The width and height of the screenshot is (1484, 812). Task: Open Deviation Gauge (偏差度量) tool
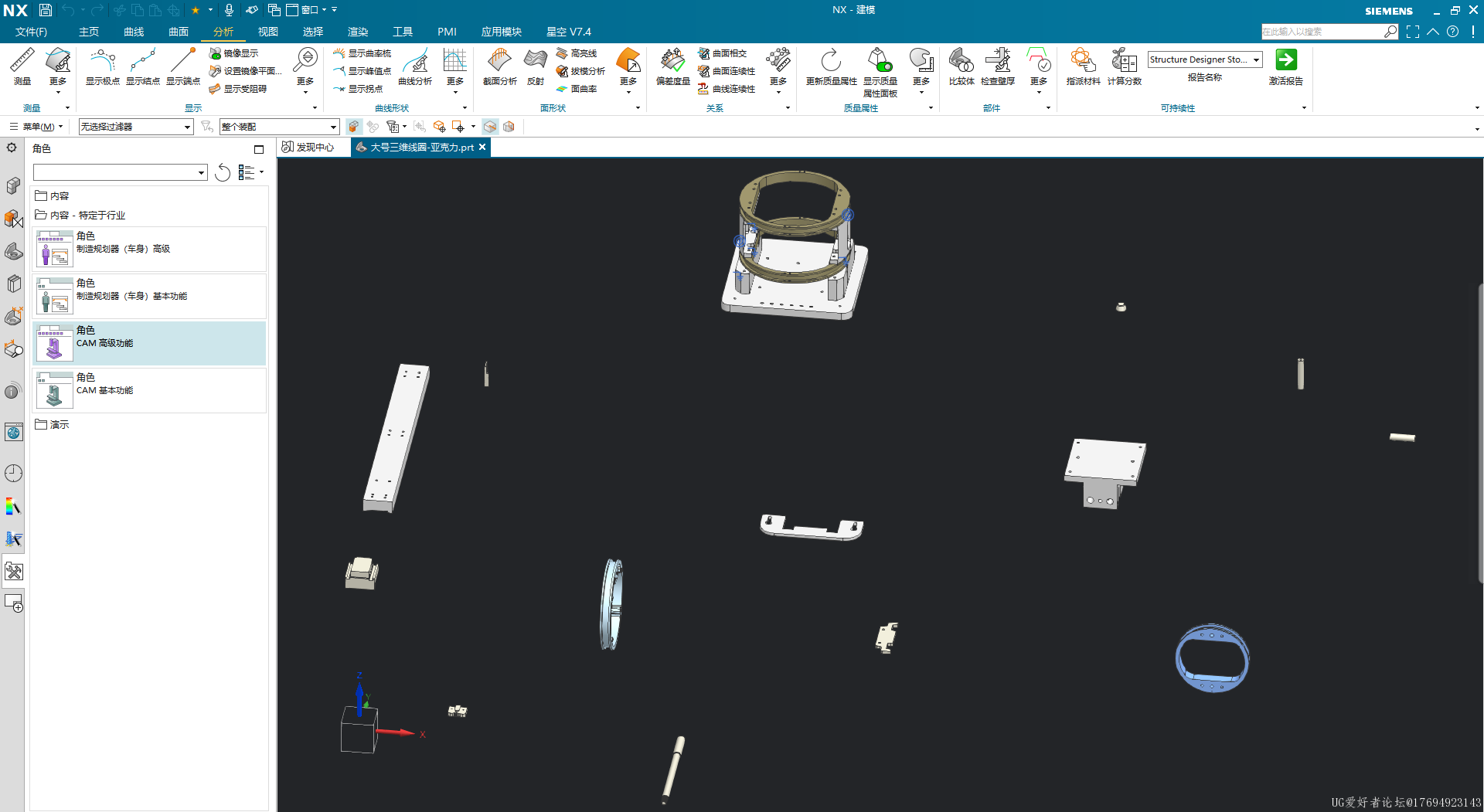point(672,66)
